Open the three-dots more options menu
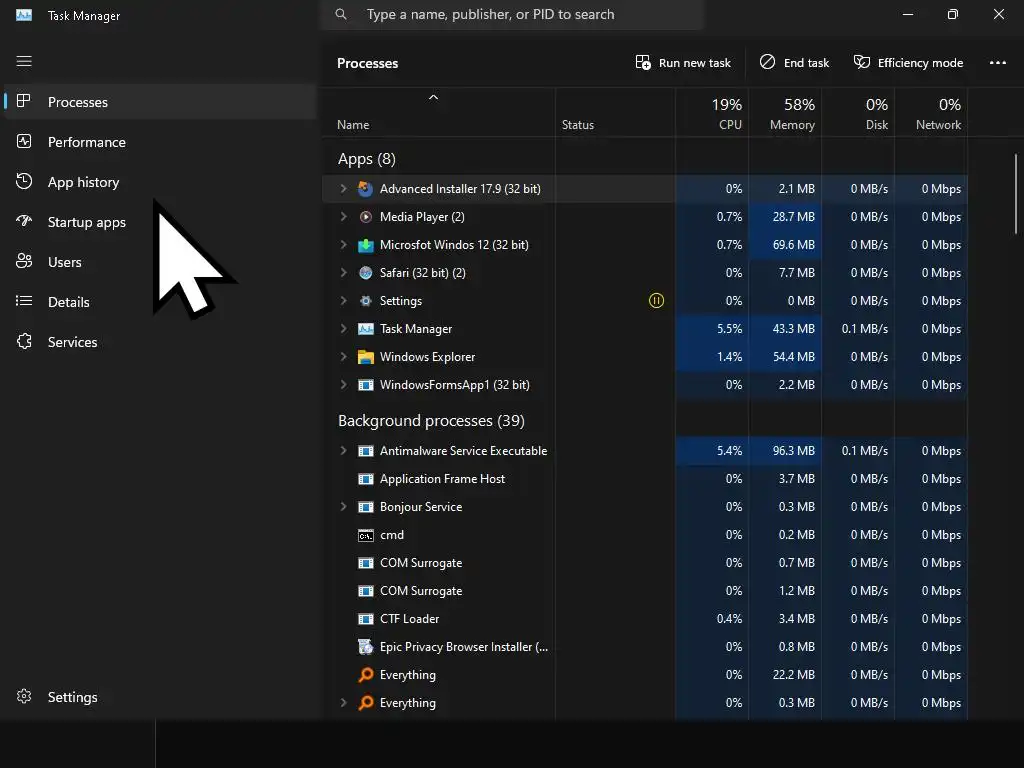This screenshot has width=1024, height=768. [x=997, y=63]
